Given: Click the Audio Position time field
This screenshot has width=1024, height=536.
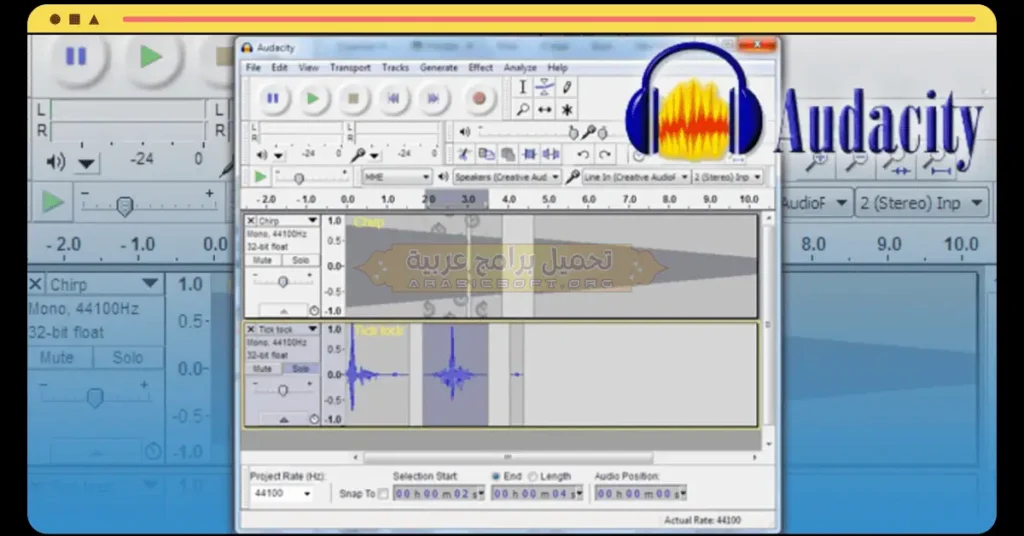Looking at the screenshot, I should 640,494.
